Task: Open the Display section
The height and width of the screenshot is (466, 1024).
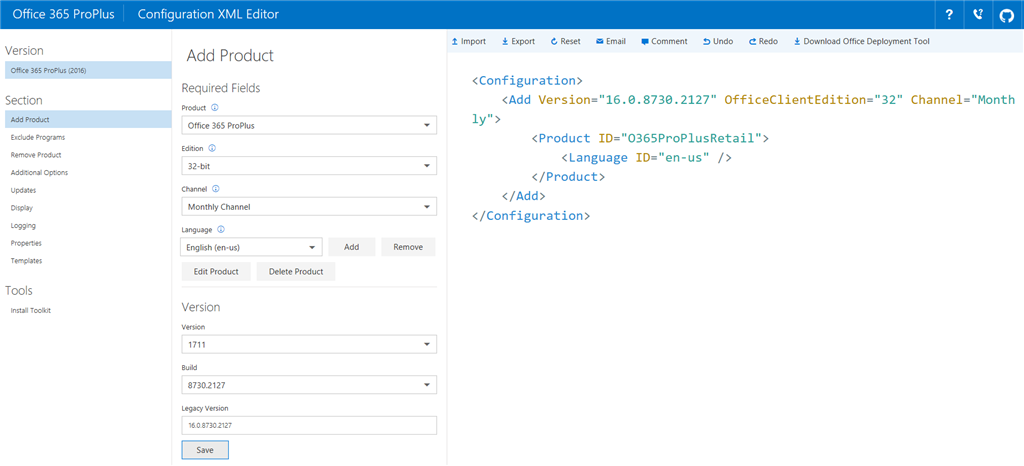Action: tap(22, 208)
